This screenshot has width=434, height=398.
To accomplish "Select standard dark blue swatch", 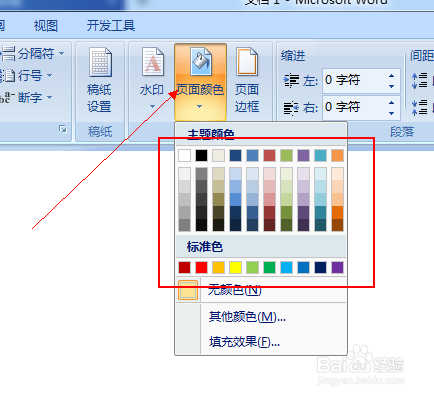I will coord(320,267).
